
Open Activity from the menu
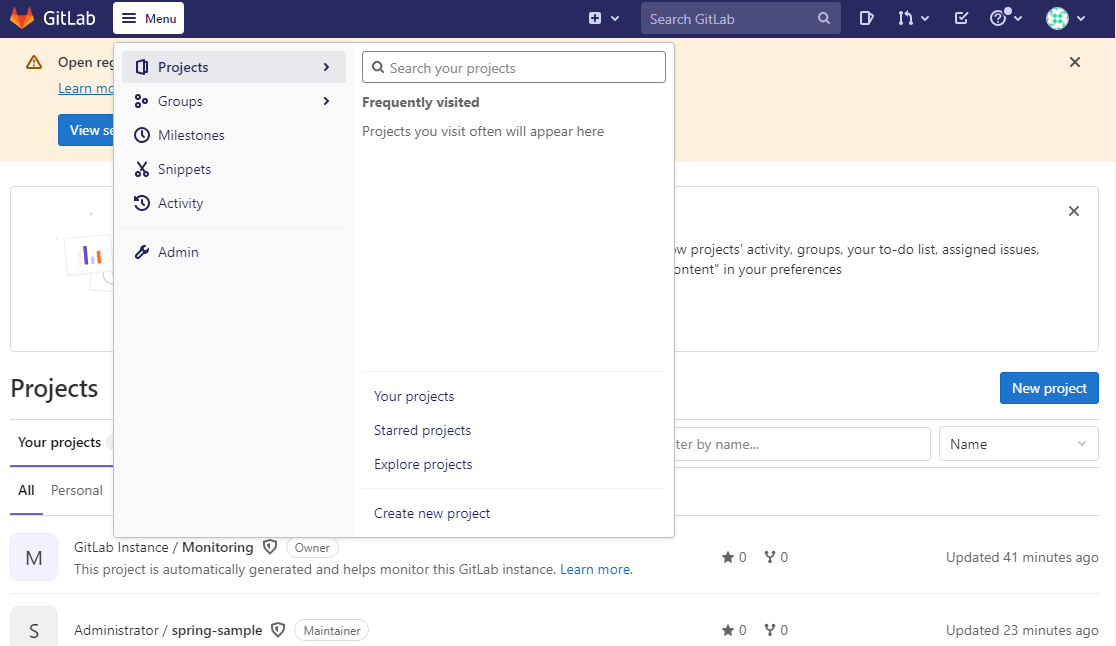[x=233, y=203]
